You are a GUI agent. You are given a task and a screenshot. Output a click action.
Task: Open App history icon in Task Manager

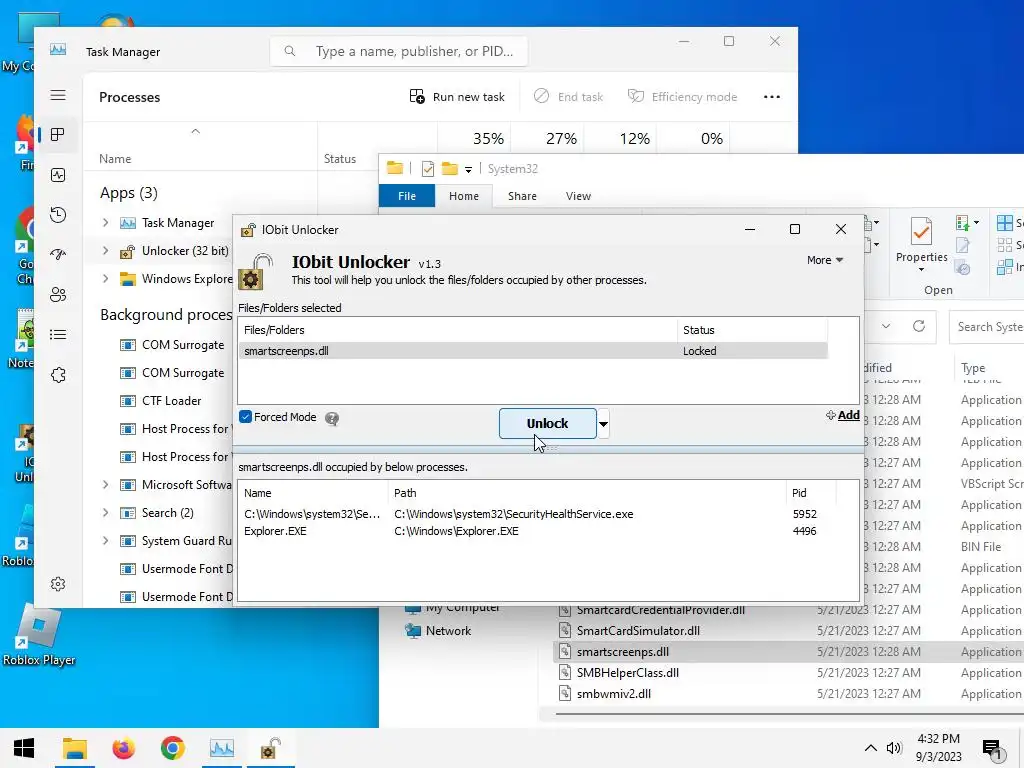click(x=58, y=215)
